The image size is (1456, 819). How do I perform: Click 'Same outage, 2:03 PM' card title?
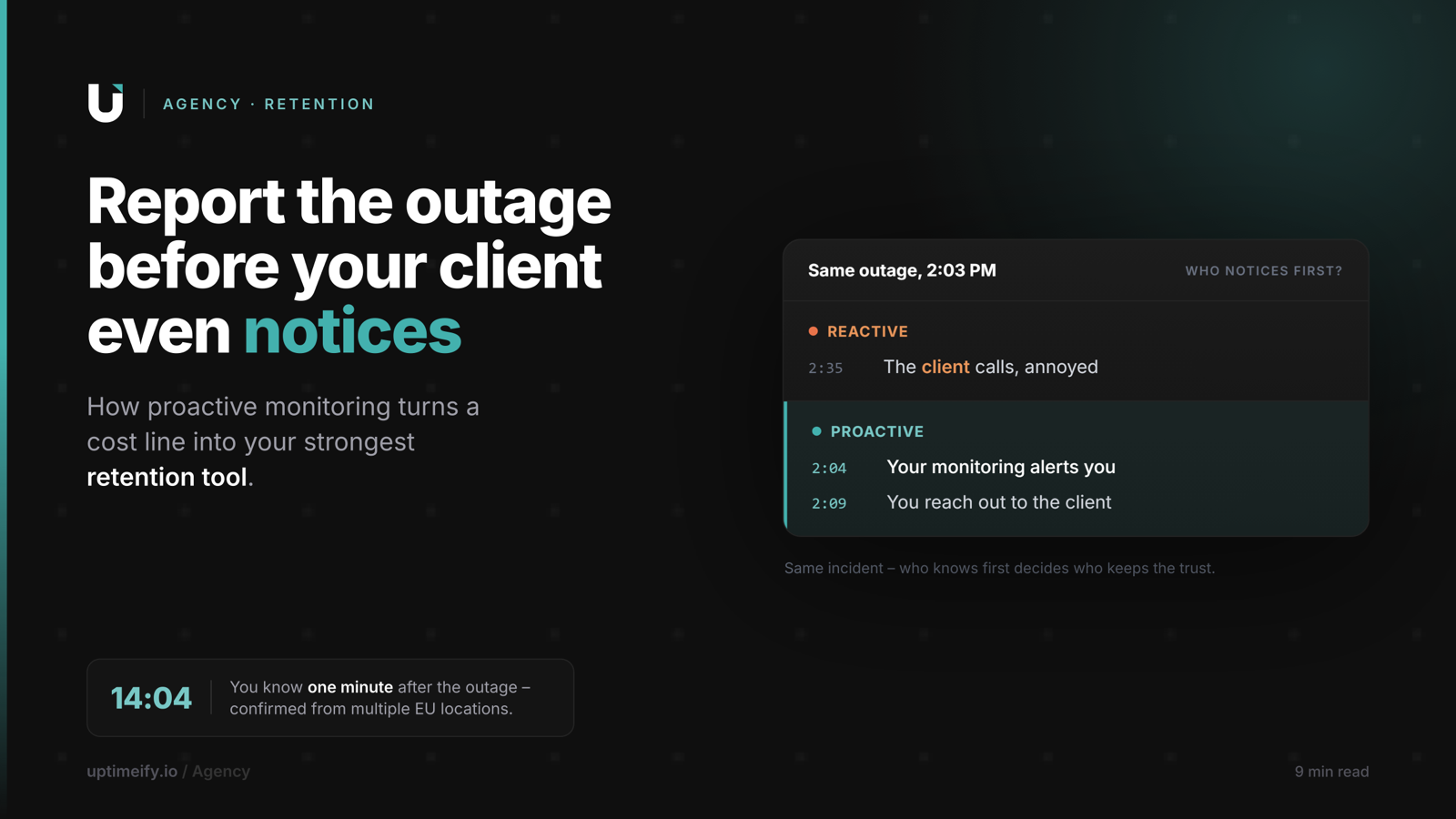tap(902, 270)
